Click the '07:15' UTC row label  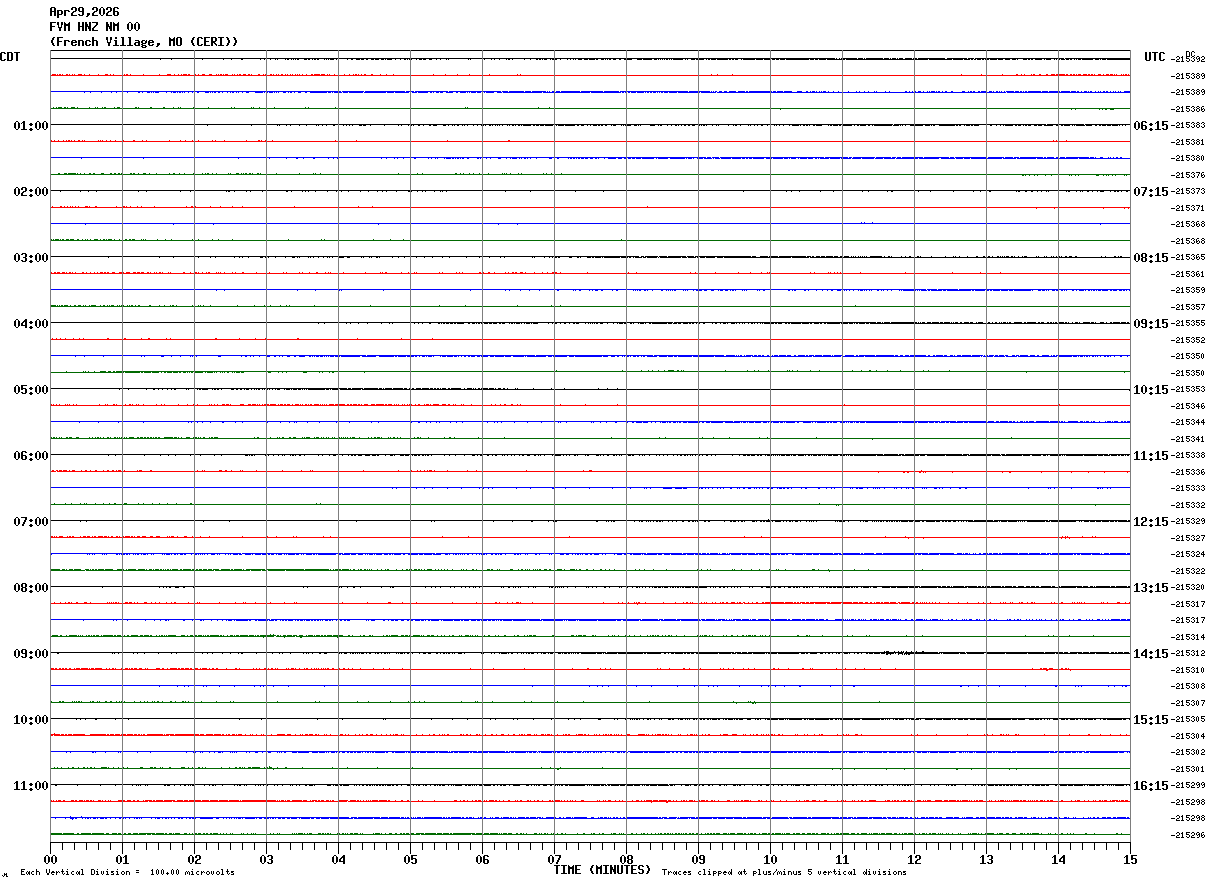tap(1150, 192)
